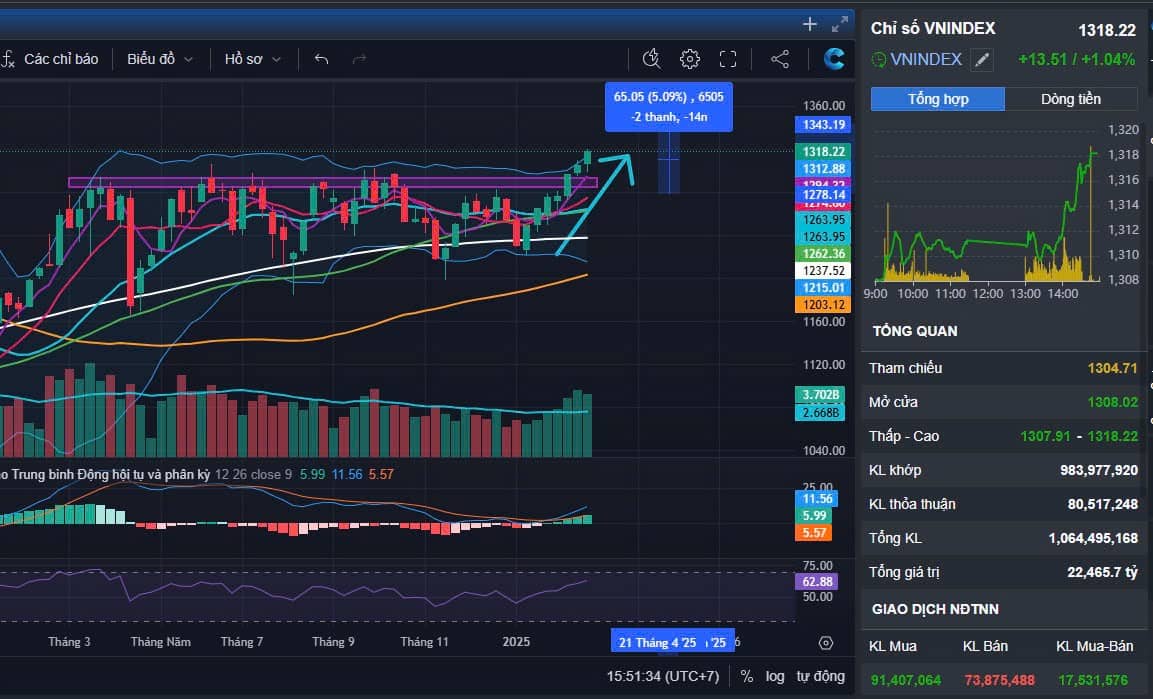Expand the chart panel with arrows icon
The image size is (1153, 699).
click(840, 25)
